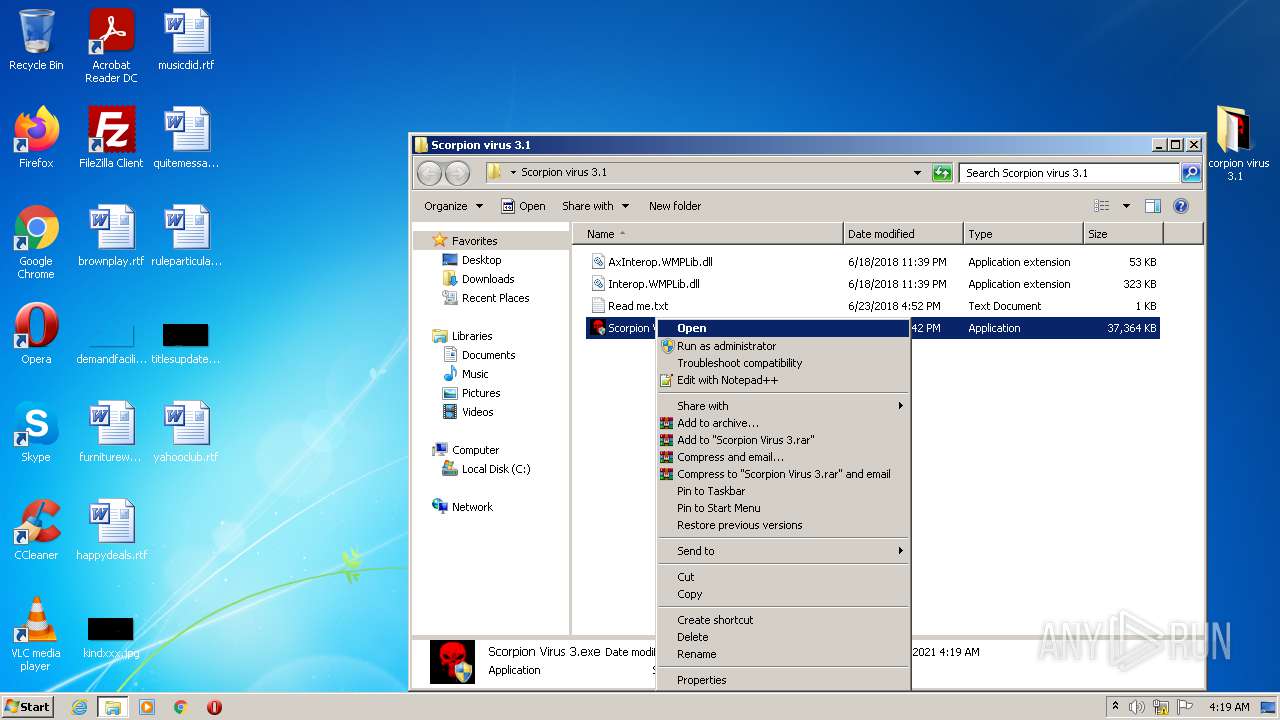
Task: Expand Share with submenu in context menu
Action: pos(783,406)
